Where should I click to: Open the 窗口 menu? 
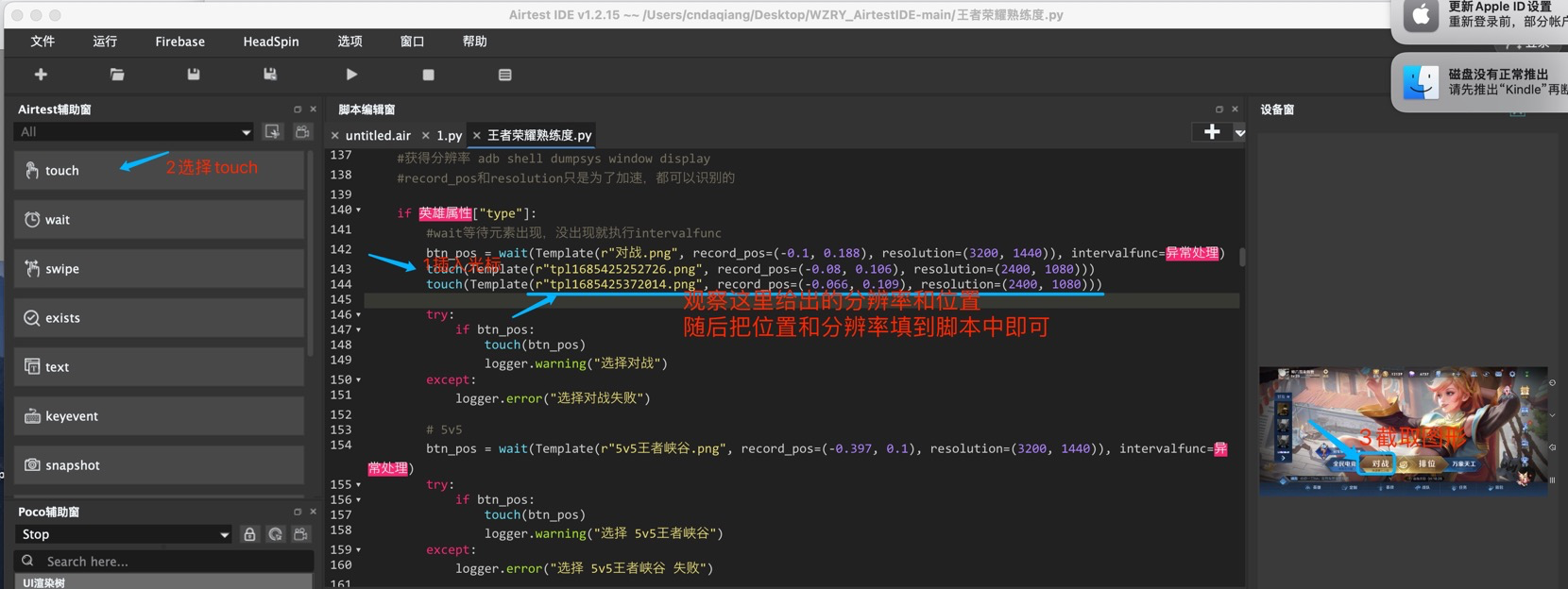tap(412, 42)
